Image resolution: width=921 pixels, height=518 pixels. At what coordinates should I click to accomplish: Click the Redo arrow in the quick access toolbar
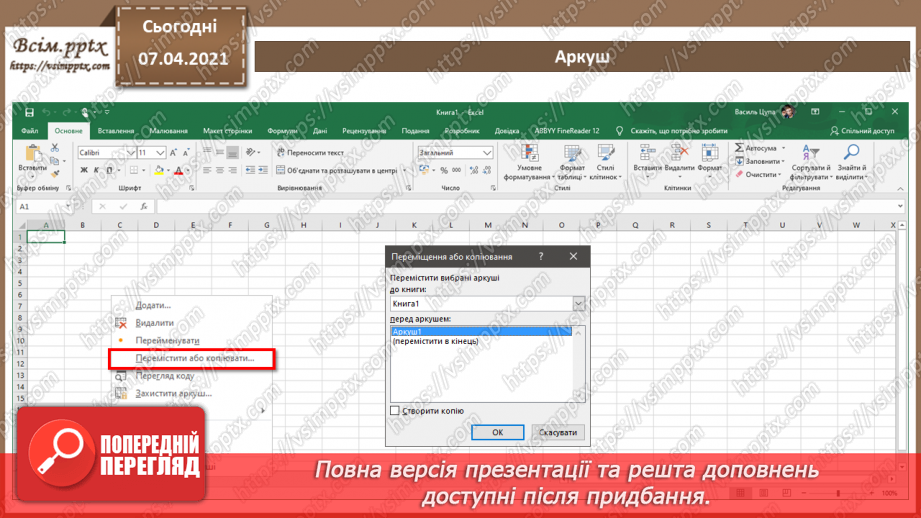(66, 112)
